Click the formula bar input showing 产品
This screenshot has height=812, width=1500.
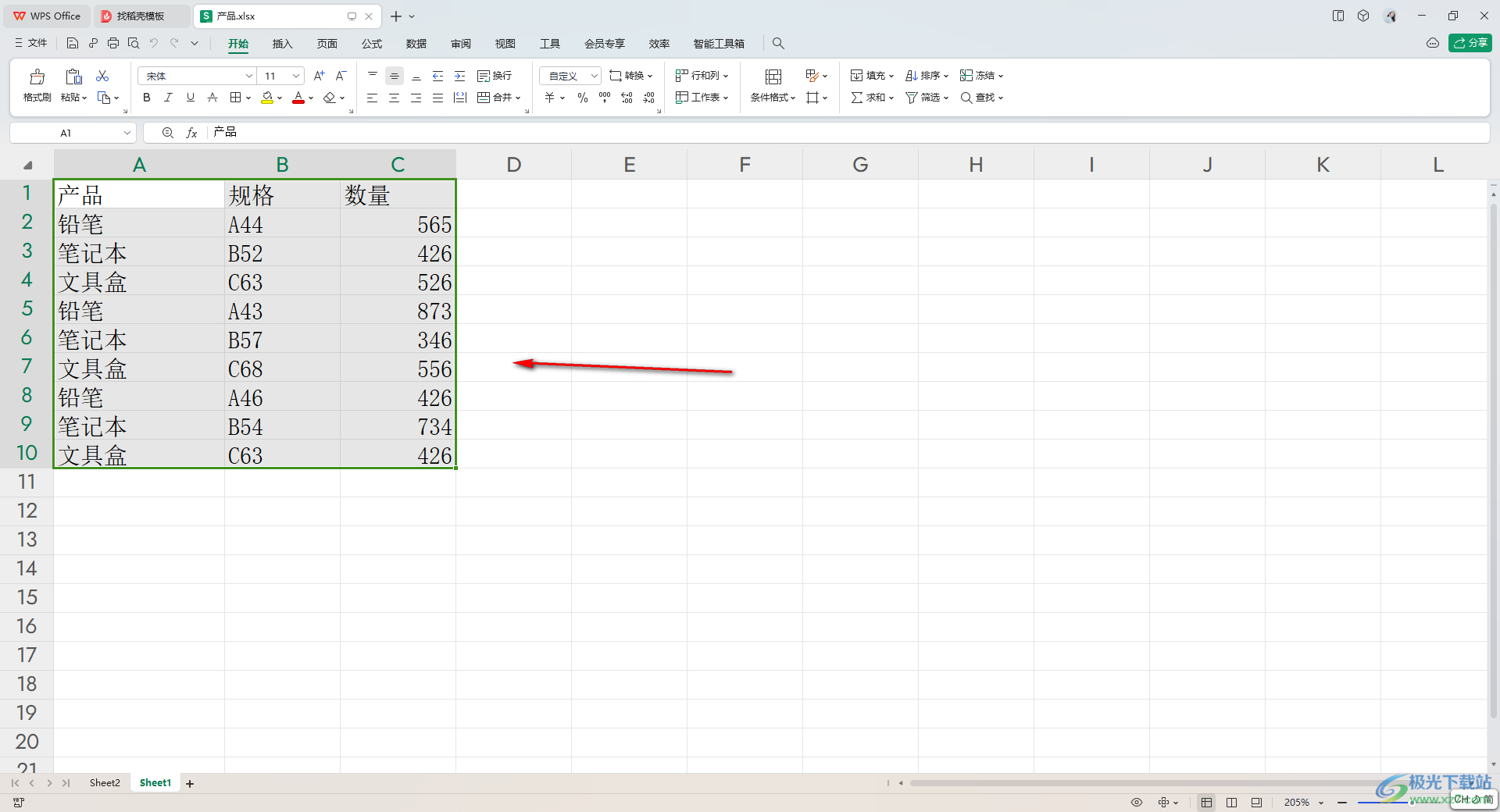848,133
